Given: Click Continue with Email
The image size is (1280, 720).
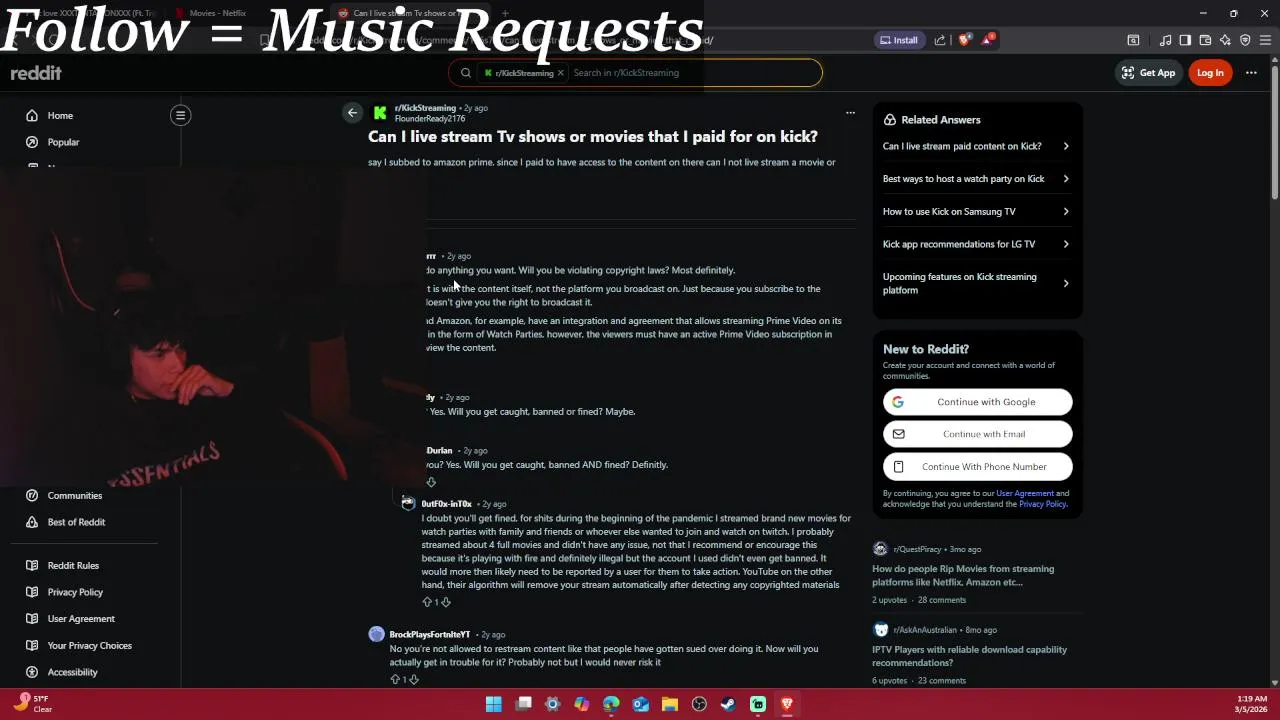Looking at the screenshot, I should pos(977,434).
